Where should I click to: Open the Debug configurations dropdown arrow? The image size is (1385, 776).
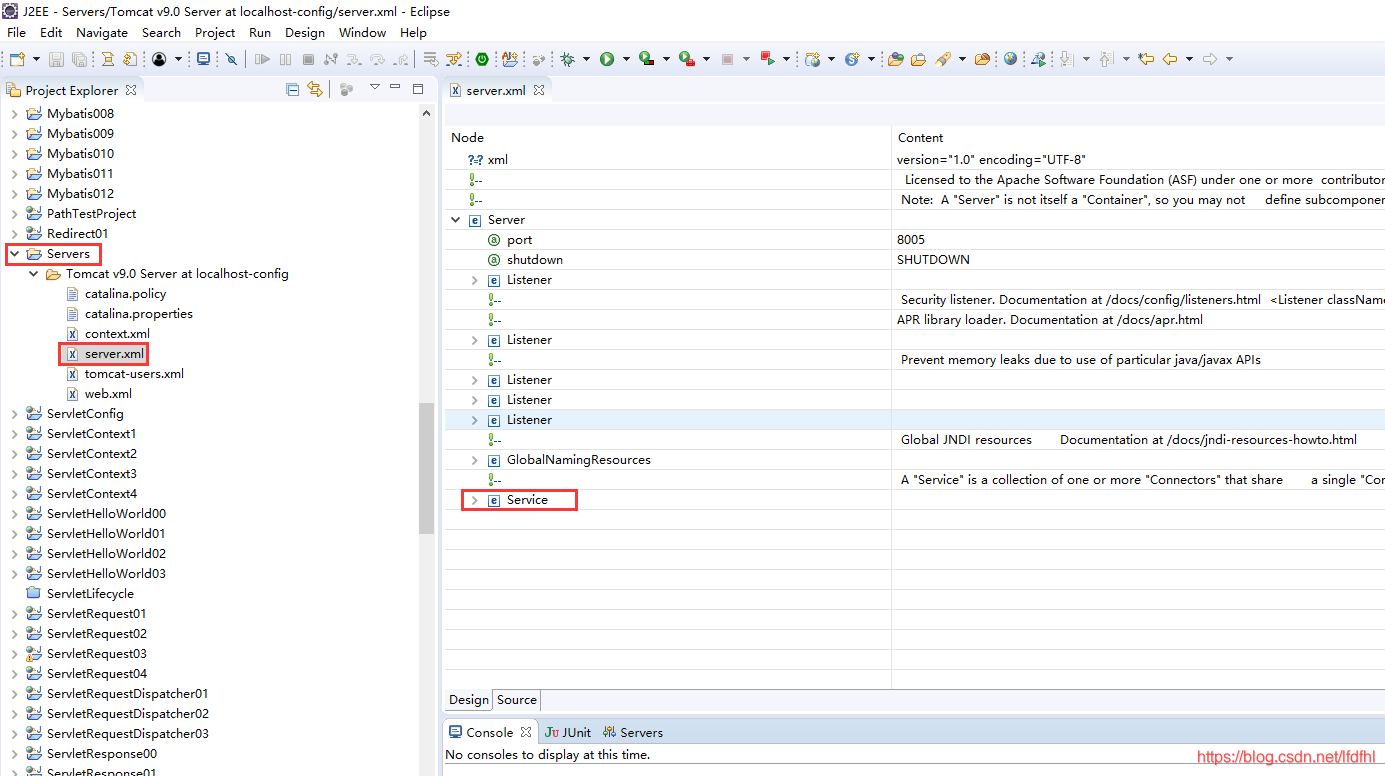click(x=586, y=60)
